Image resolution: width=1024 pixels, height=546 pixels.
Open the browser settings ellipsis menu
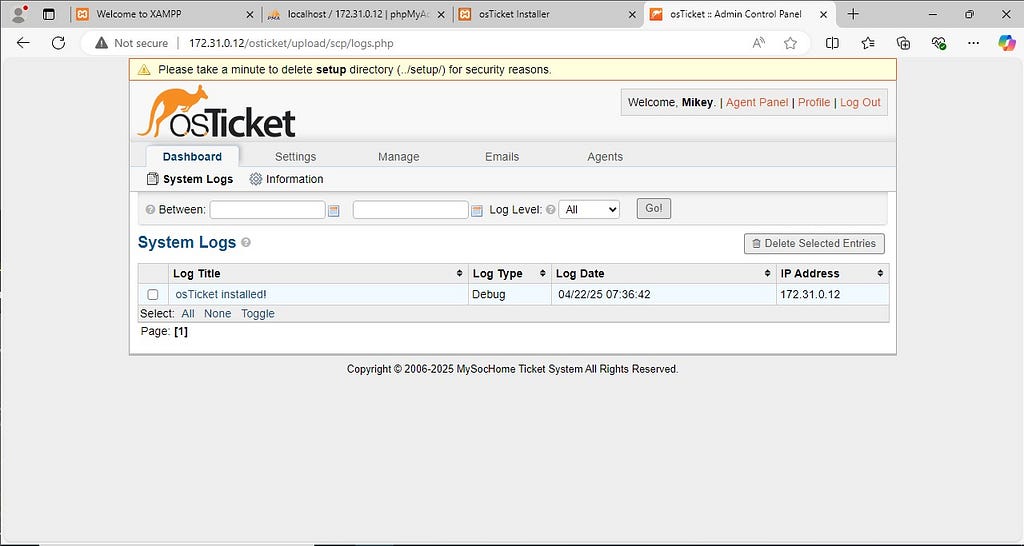(973, 43)
